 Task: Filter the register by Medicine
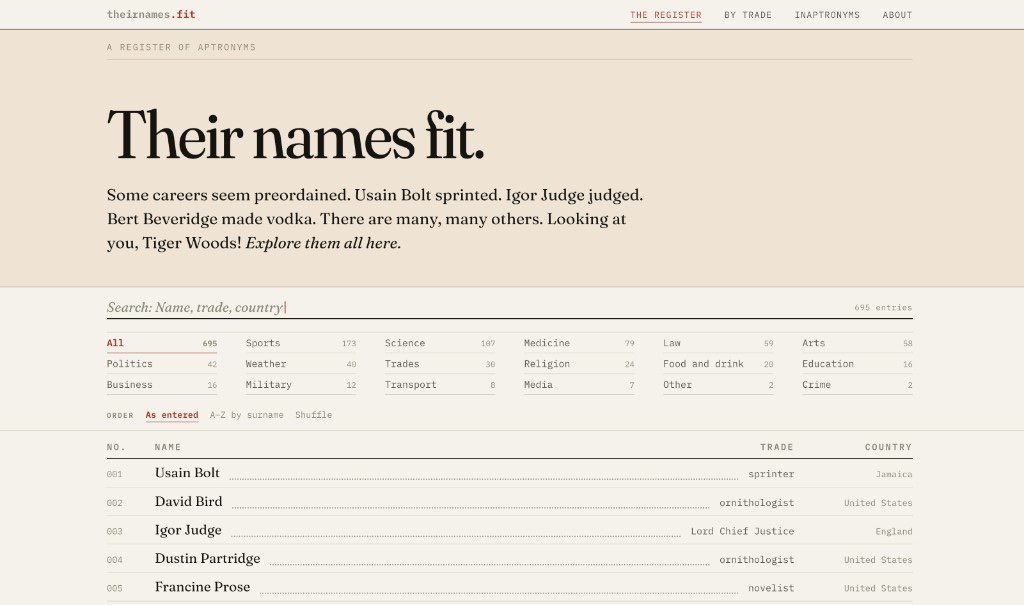pyautogui.click(x=579, y=343)
